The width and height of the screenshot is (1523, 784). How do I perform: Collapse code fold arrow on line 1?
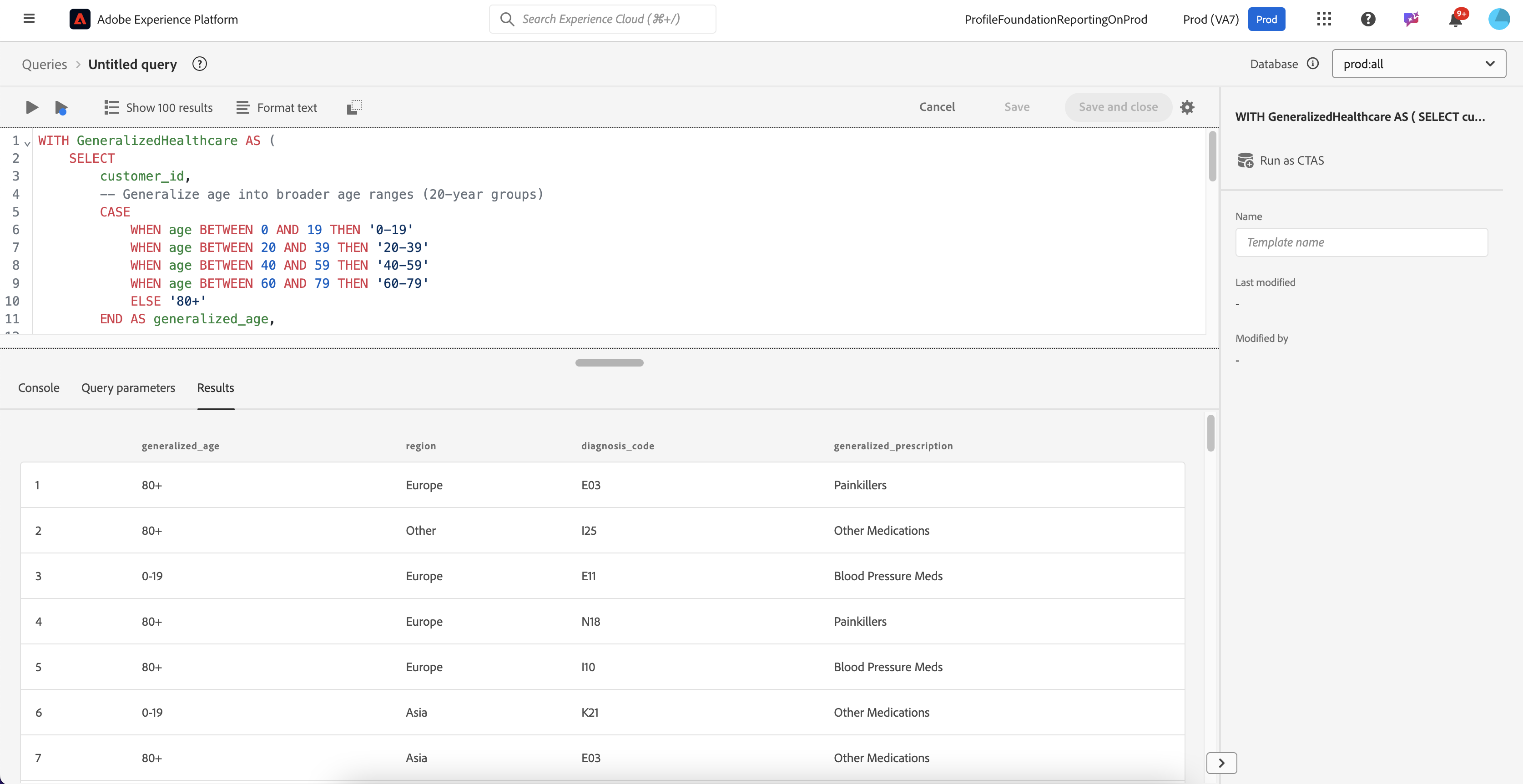coord(28,143)
